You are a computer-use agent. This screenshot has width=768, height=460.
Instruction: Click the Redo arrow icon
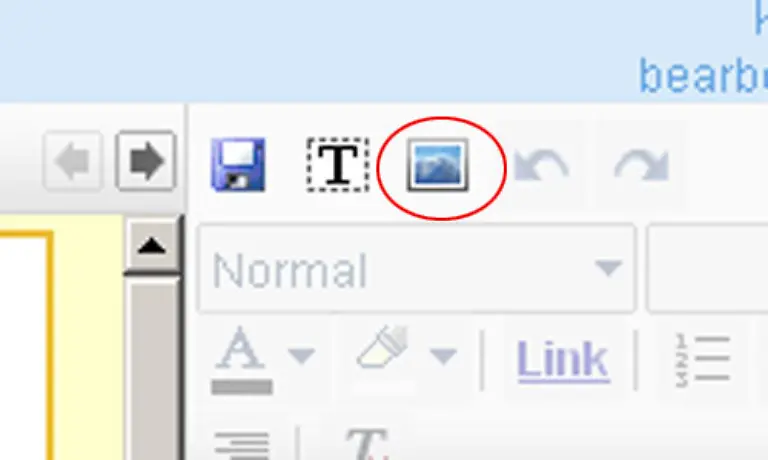(x=642, y=166)
